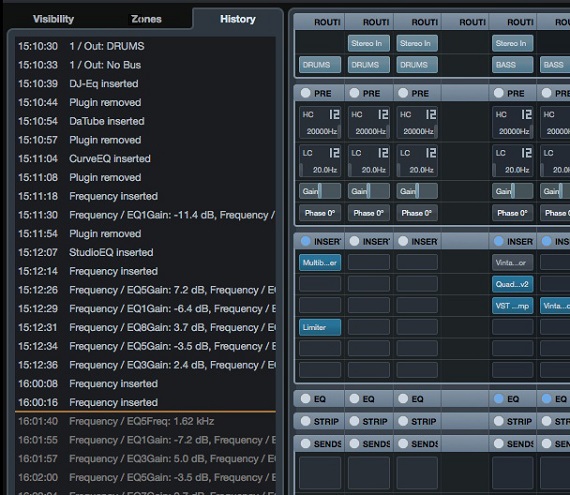Adjust the Gain slider on second channel
Screen dimensions: 570x495
tap(369, 191)
